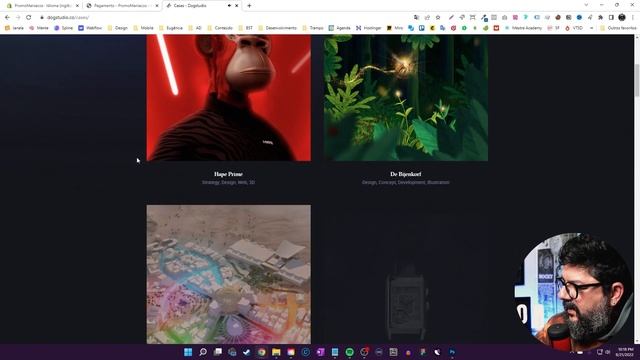Screen dimensions: 640x360
Task: Click the page vertical scrollbar thumb
Action: [636, 80]
